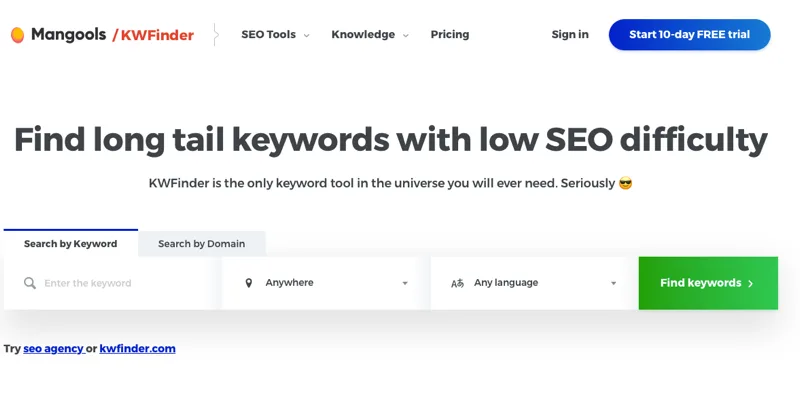Click the language translate icon
The width and height of the screenshot is (800, 400).
pyautogui.click(x=457, y=283)
